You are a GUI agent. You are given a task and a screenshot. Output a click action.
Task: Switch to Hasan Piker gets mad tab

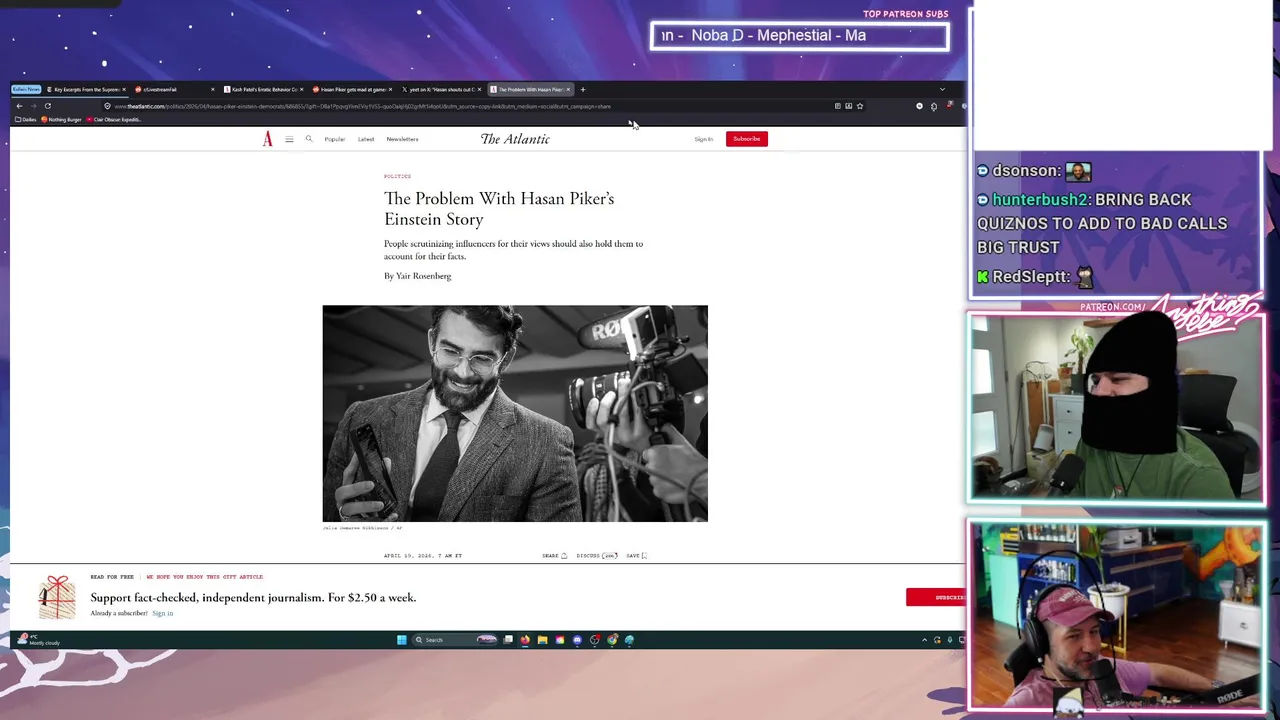(x=353, y=89)
